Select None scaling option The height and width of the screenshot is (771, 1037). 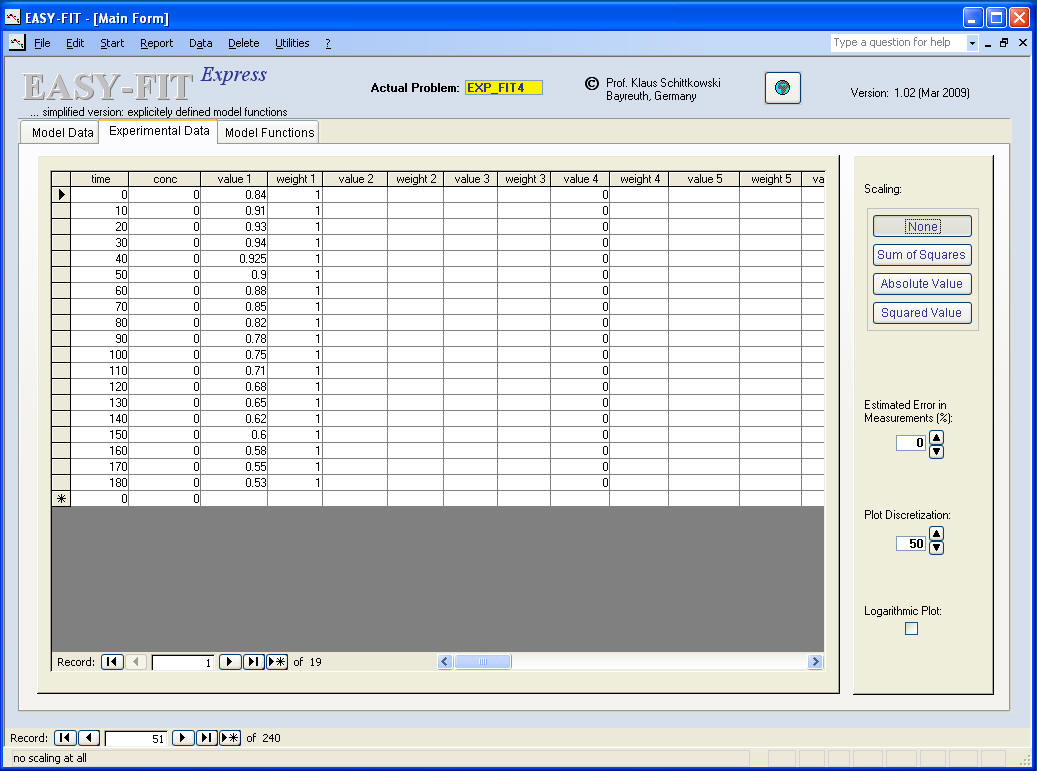[x=922, y=227]
